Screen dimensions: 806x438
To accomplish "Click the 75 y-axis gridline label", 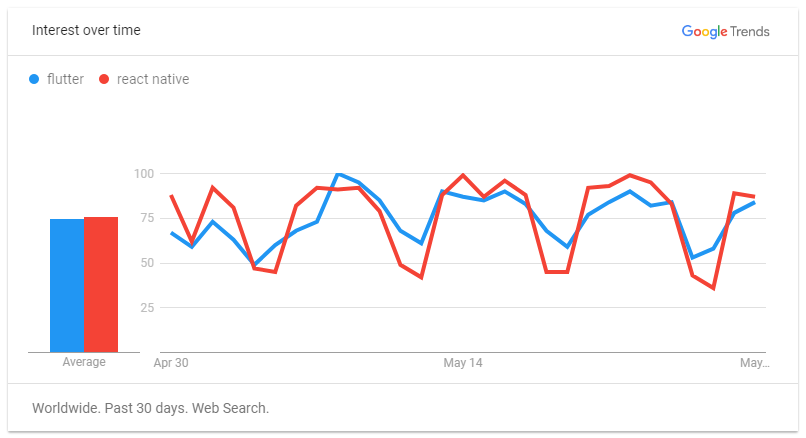I will pos(147,218).
